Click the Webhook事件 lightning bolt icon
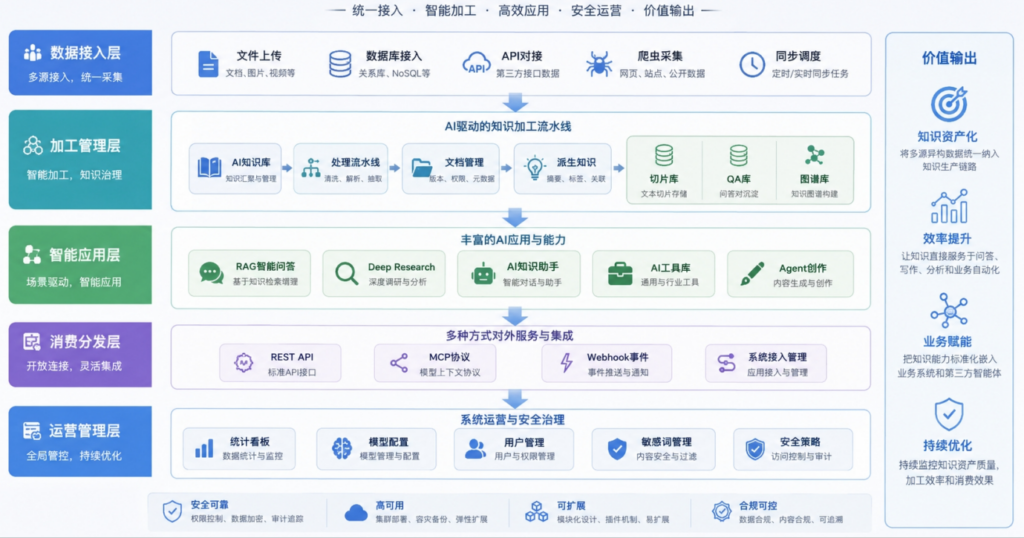This screenshot has height=538, width=1024. 566,363
